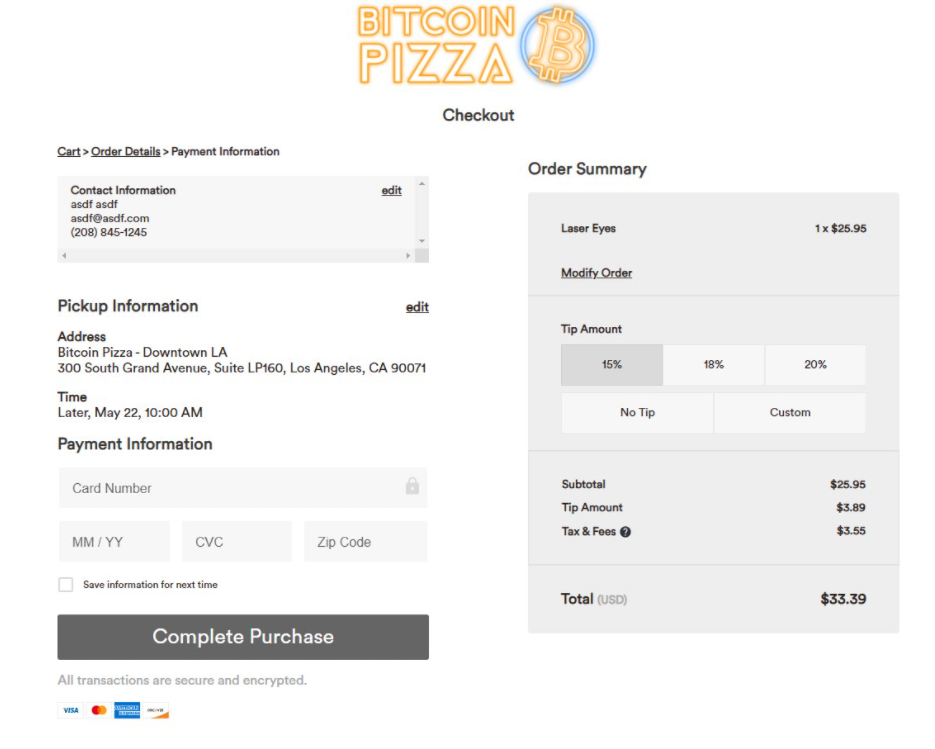Click the Modify Order link
Image resolution: width=935 pixels, height=749 pixels.
pyautogui.click(x=596, y=273)
